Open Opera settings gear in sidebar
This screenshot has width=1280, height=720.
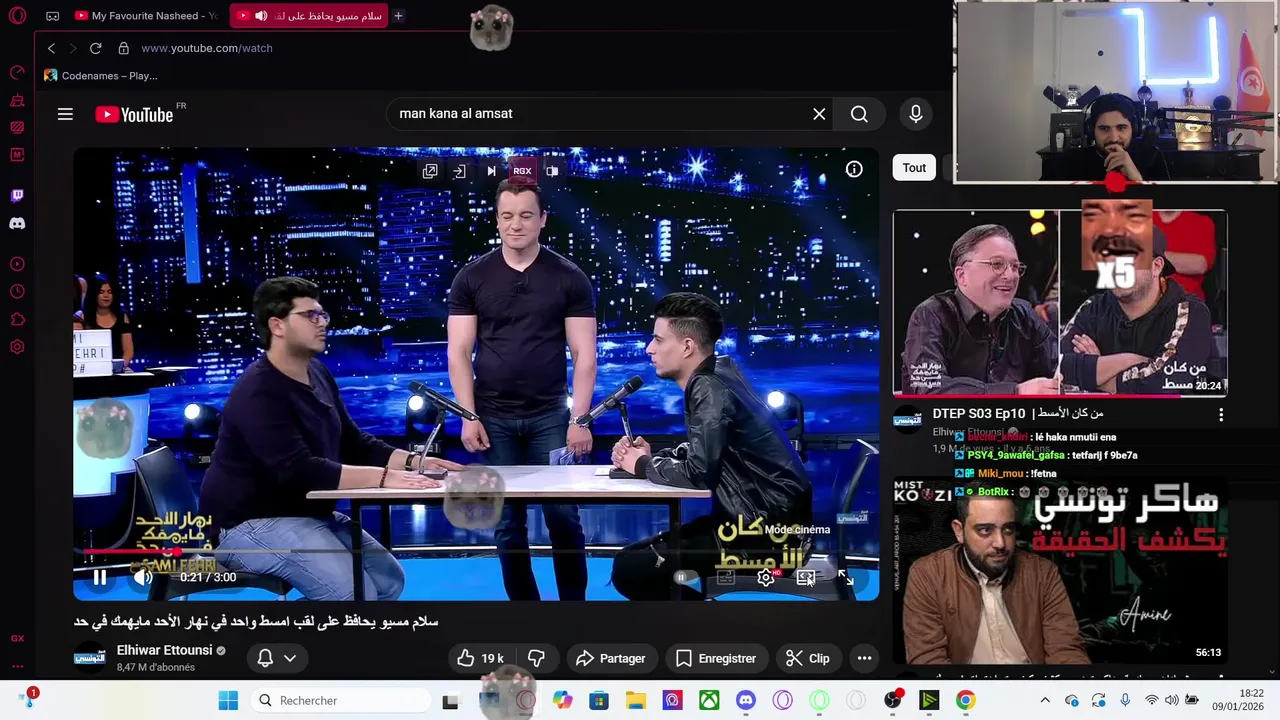pos(17,347)
